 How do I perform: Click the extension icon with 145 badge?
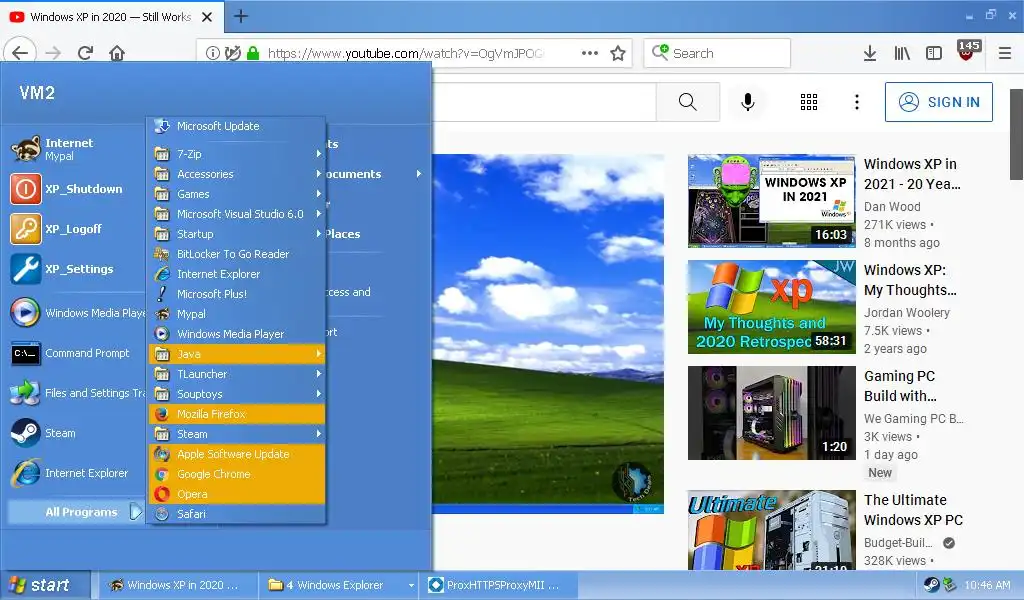(967, 52)
